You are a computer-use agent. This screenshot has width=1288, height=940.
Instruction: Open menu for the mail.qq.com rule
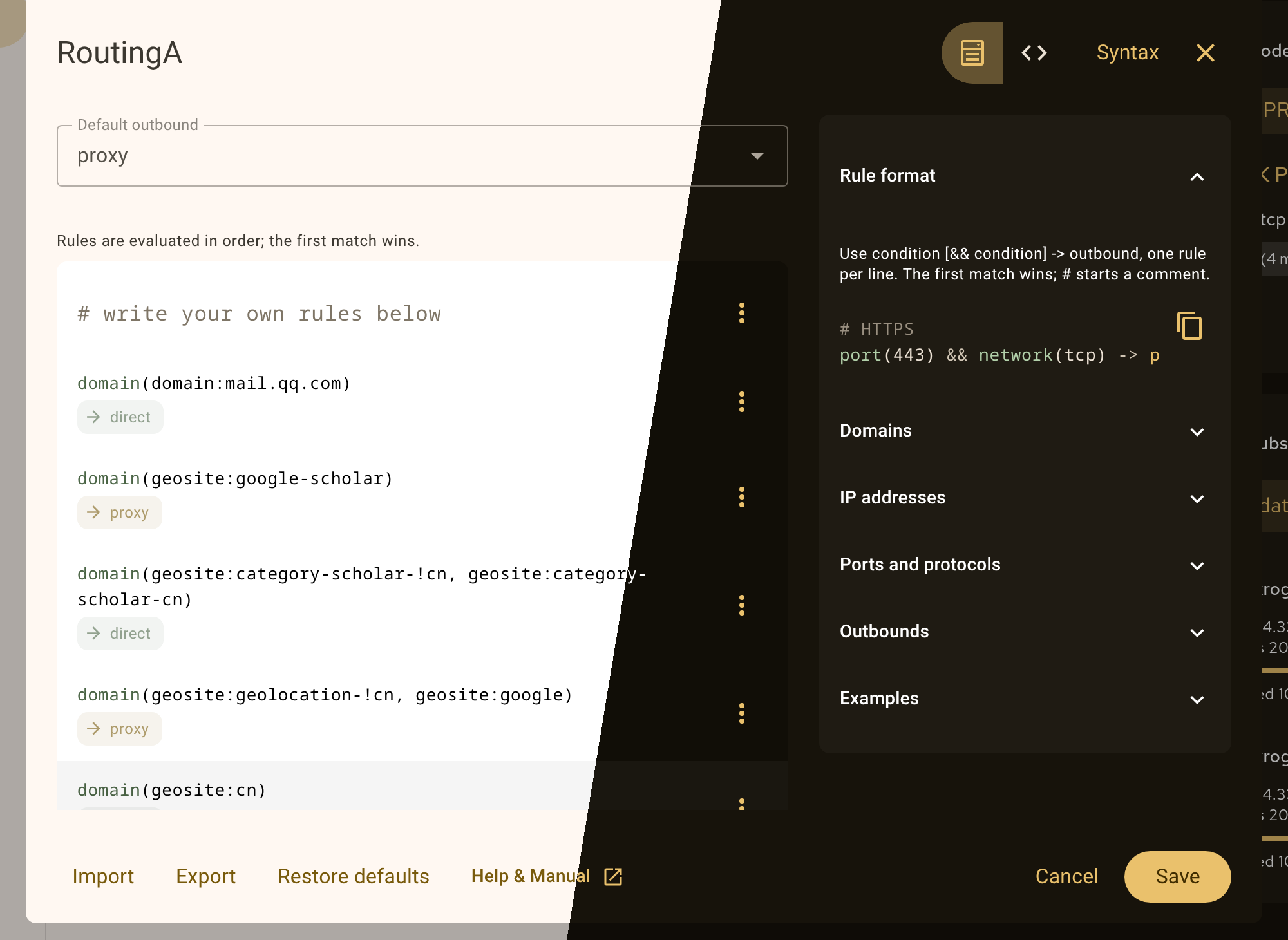(x=742, y=402)
